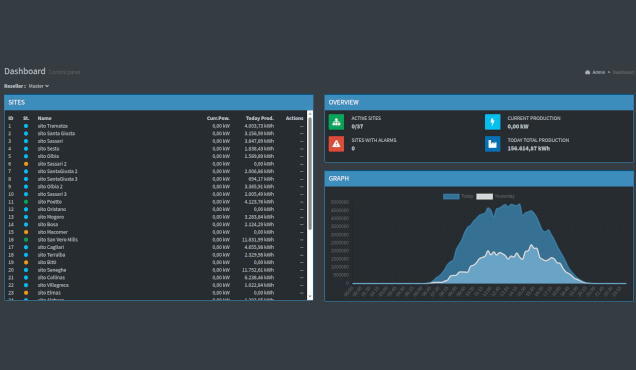Sort by the Today Prod. column header
The width and height of the screenshot is (636, 370).
pyautogui.click(x=260, y=118)
